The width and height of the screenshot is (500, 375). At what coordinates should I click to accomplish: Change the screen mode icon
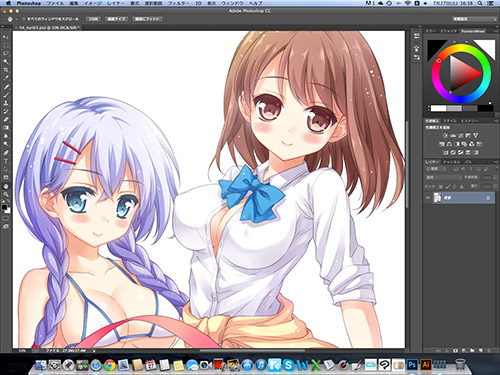point(6,227)
